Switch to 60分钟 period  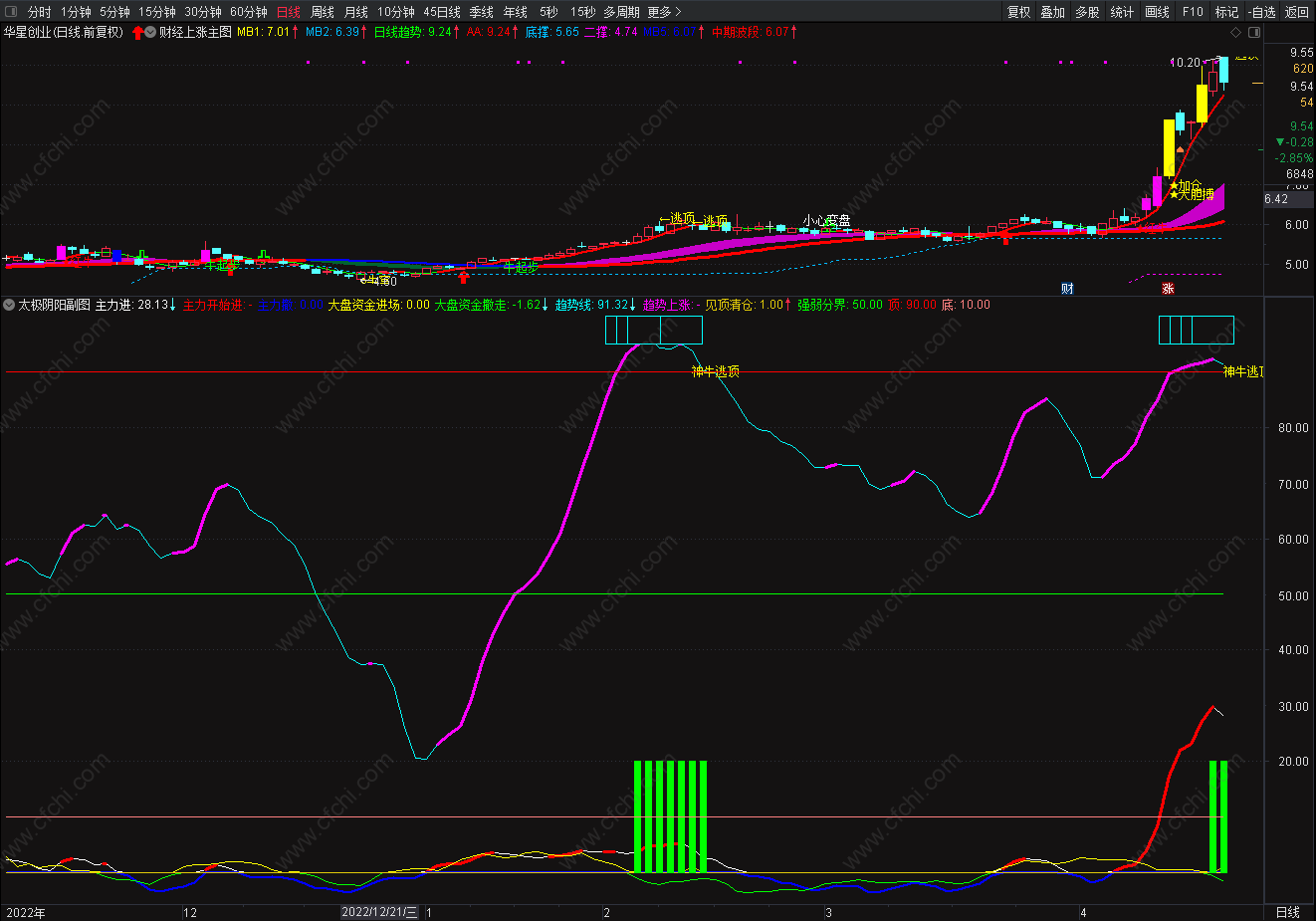(248, 12)
